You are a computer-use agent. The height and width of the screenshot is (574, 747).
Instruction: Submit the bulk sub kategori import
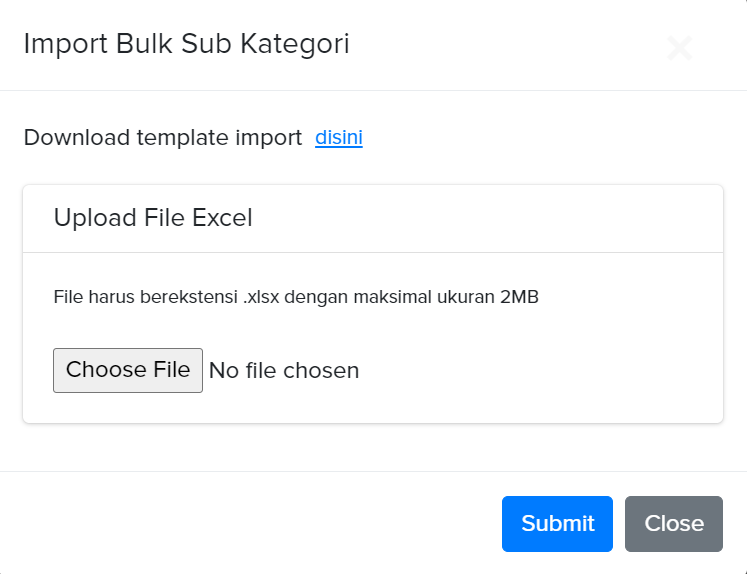[x=557, y=523]
